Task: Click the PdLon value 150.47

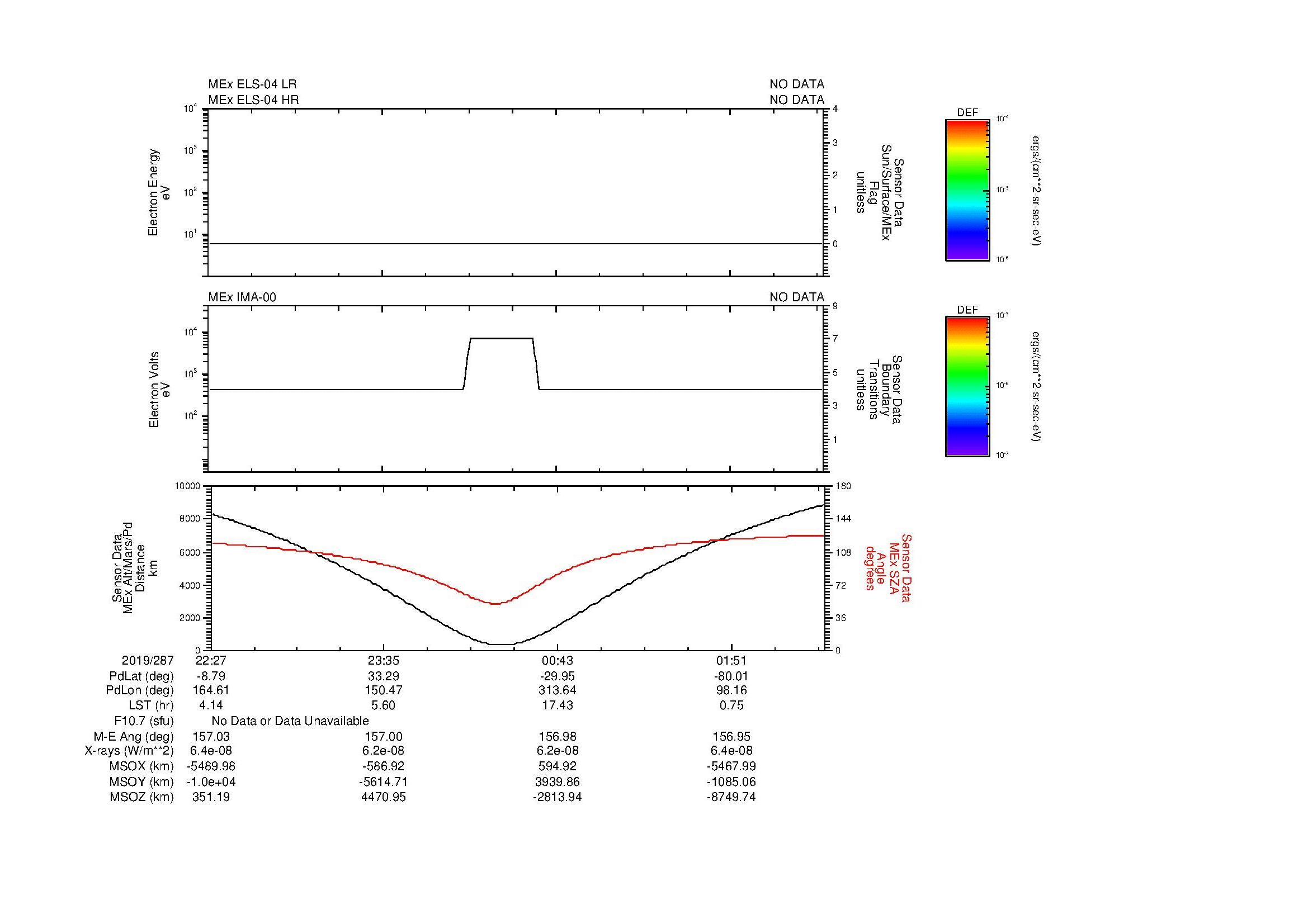Action: pos(384,690)
